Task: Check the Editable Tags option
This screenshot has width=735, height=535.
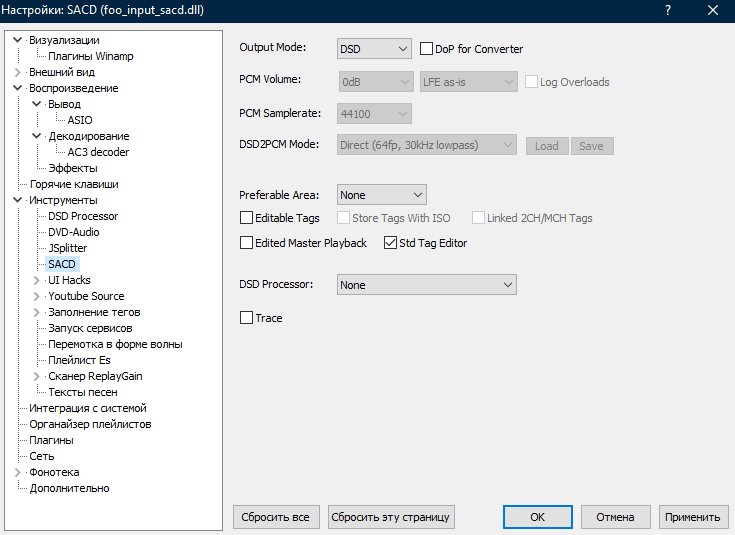Action: [x=247, y=218]
